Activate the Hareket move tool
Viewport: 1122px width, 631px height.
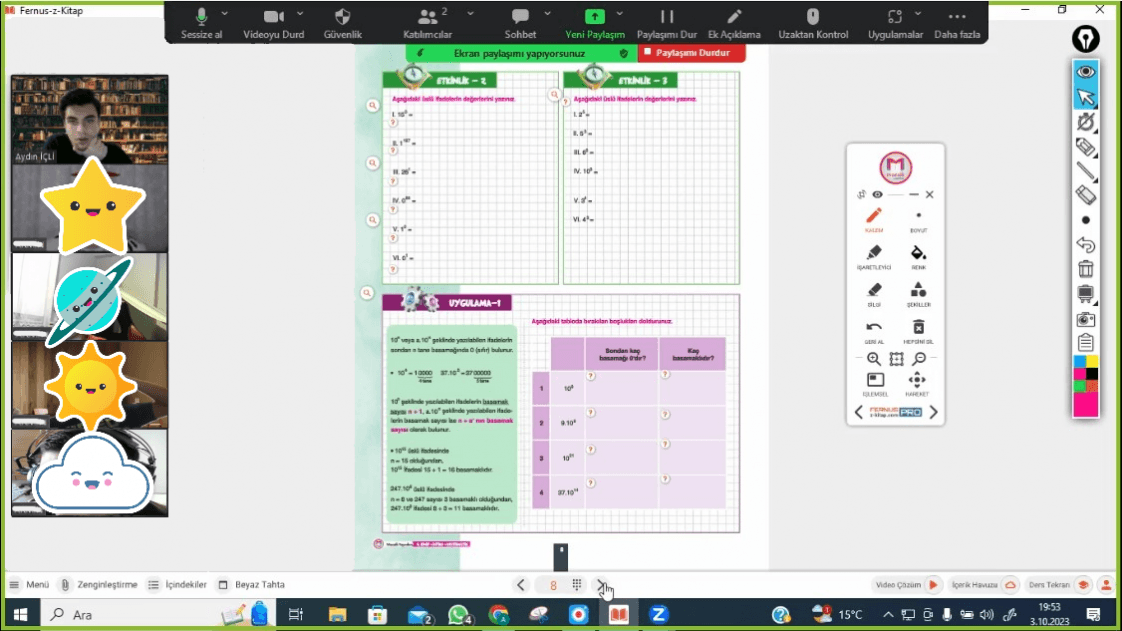917,384
